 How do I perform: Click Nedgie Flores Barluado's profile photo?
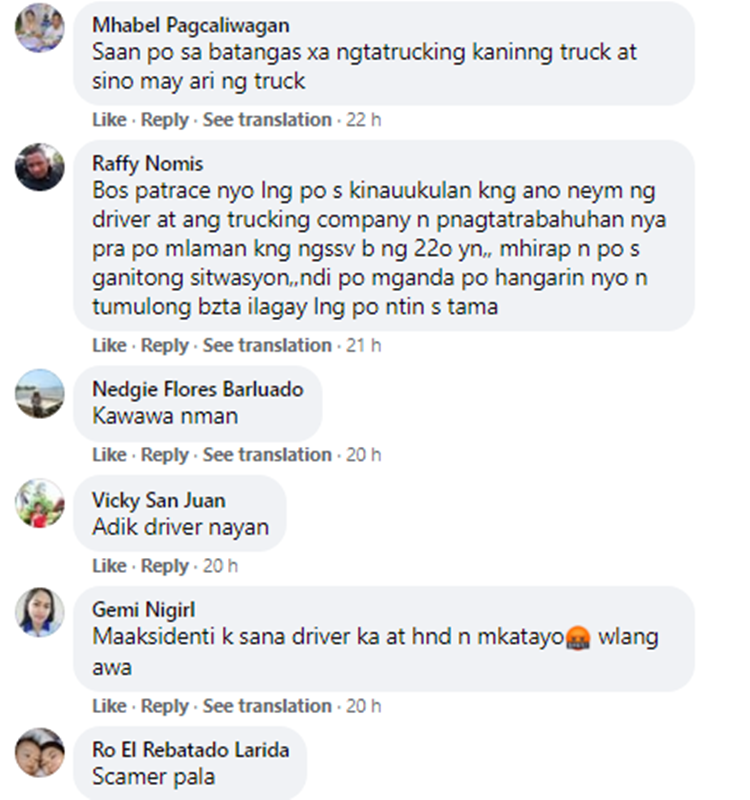coord(40,393)
